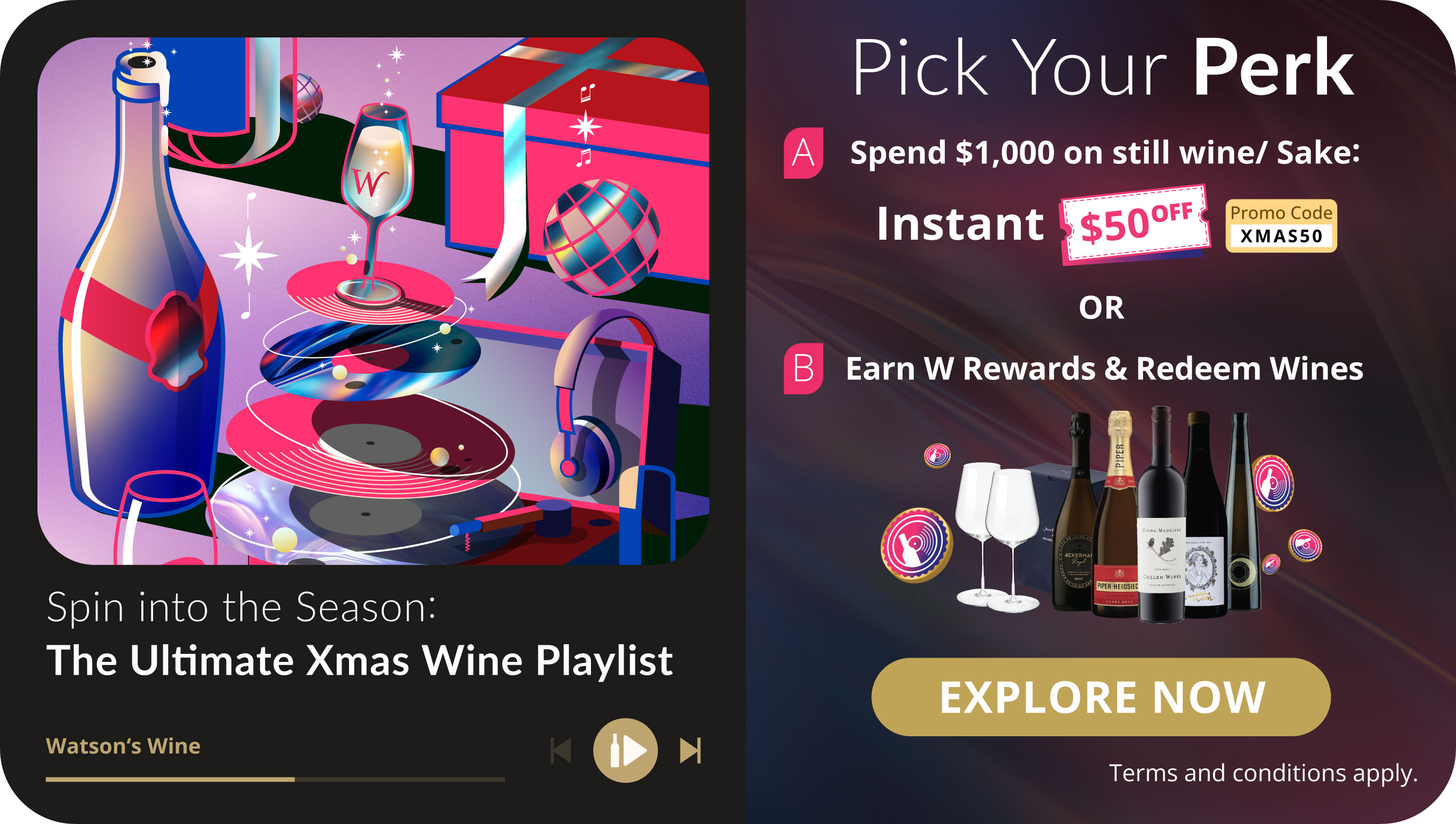
Task: Open the Terms and conditions apply link
Action: pos(1263,773)
